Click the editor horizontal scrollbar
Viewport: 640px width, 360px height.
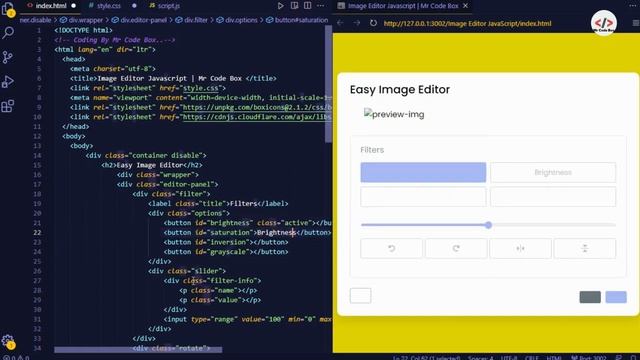pyautogui.click(x=138, y=349)
